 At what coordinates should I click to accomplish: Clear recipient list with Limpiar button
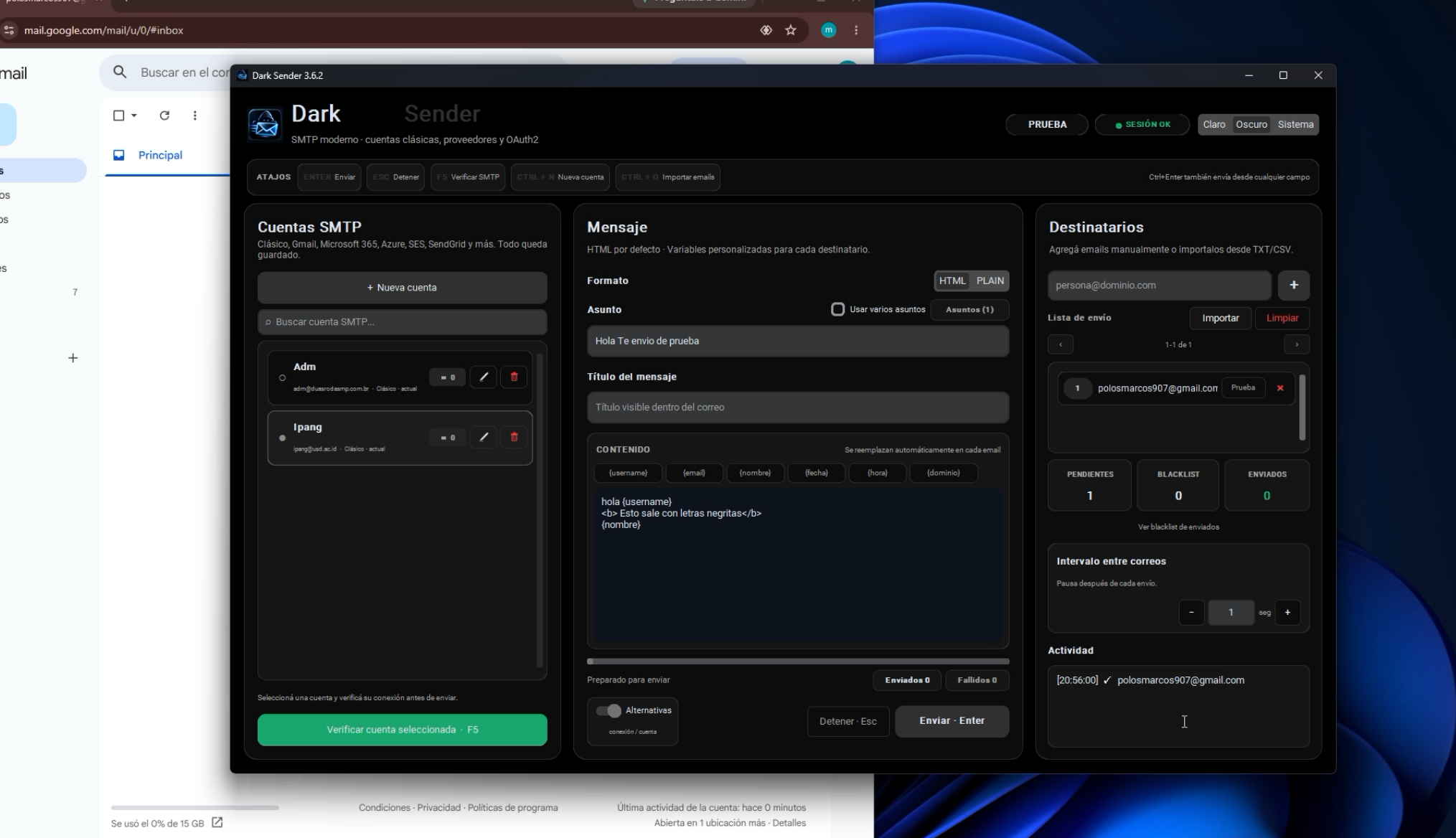coord(1282,318)
